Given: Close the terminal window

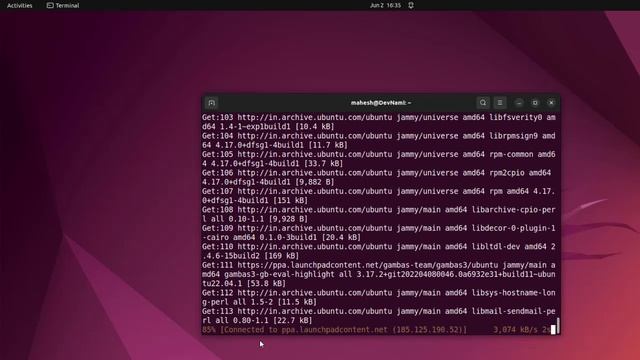Looking at the screenshot, I should point(551,103).
